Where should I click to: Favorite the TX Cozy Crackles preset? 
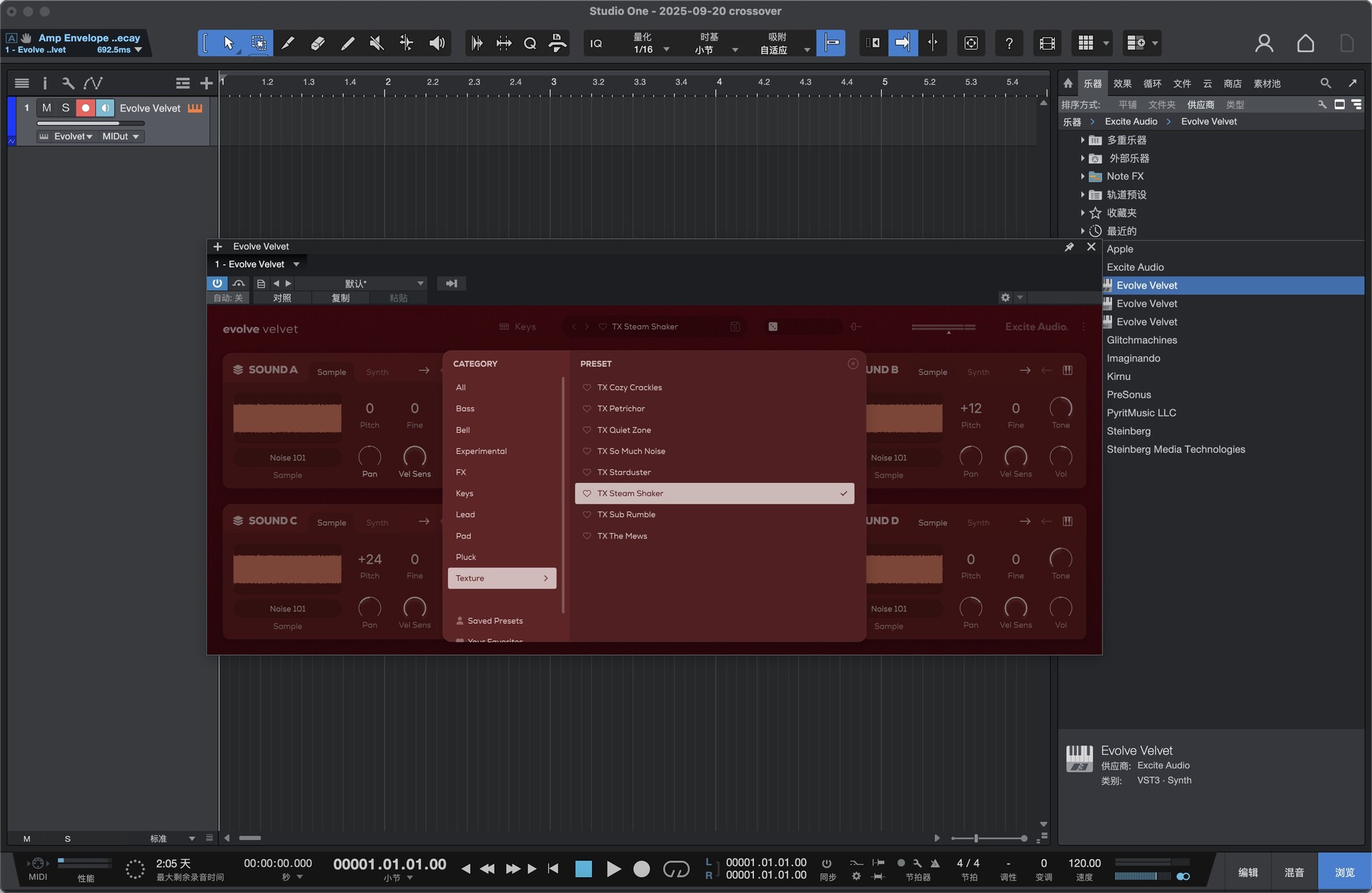[x=587, y=387]
